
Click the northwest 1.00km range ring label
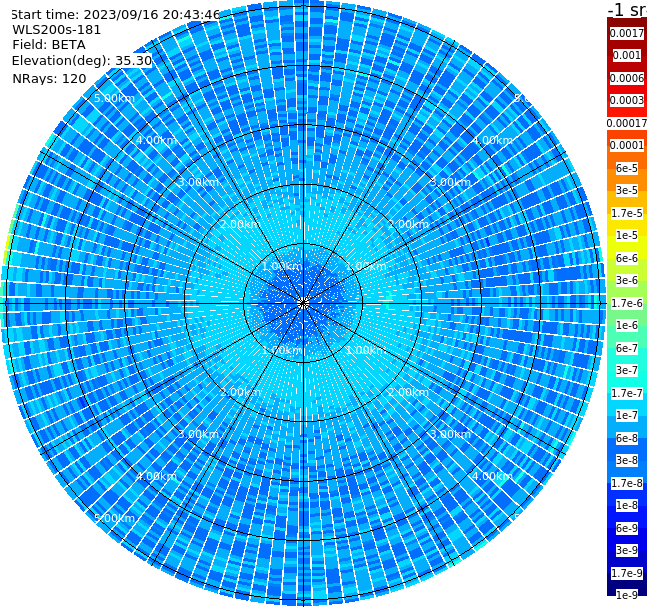(x=283, y=266)
